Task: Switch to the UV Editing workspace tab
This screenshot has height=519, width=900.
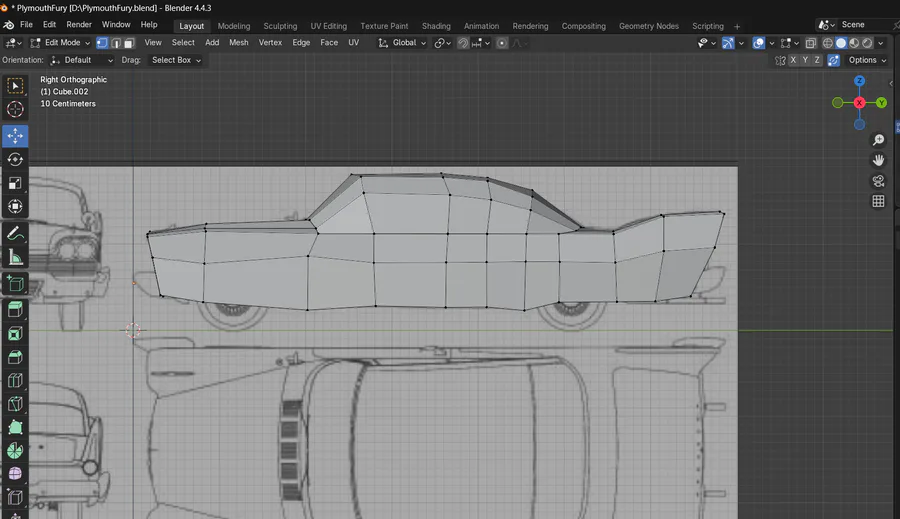Action: pyautogui.click(x=328, y=26)
